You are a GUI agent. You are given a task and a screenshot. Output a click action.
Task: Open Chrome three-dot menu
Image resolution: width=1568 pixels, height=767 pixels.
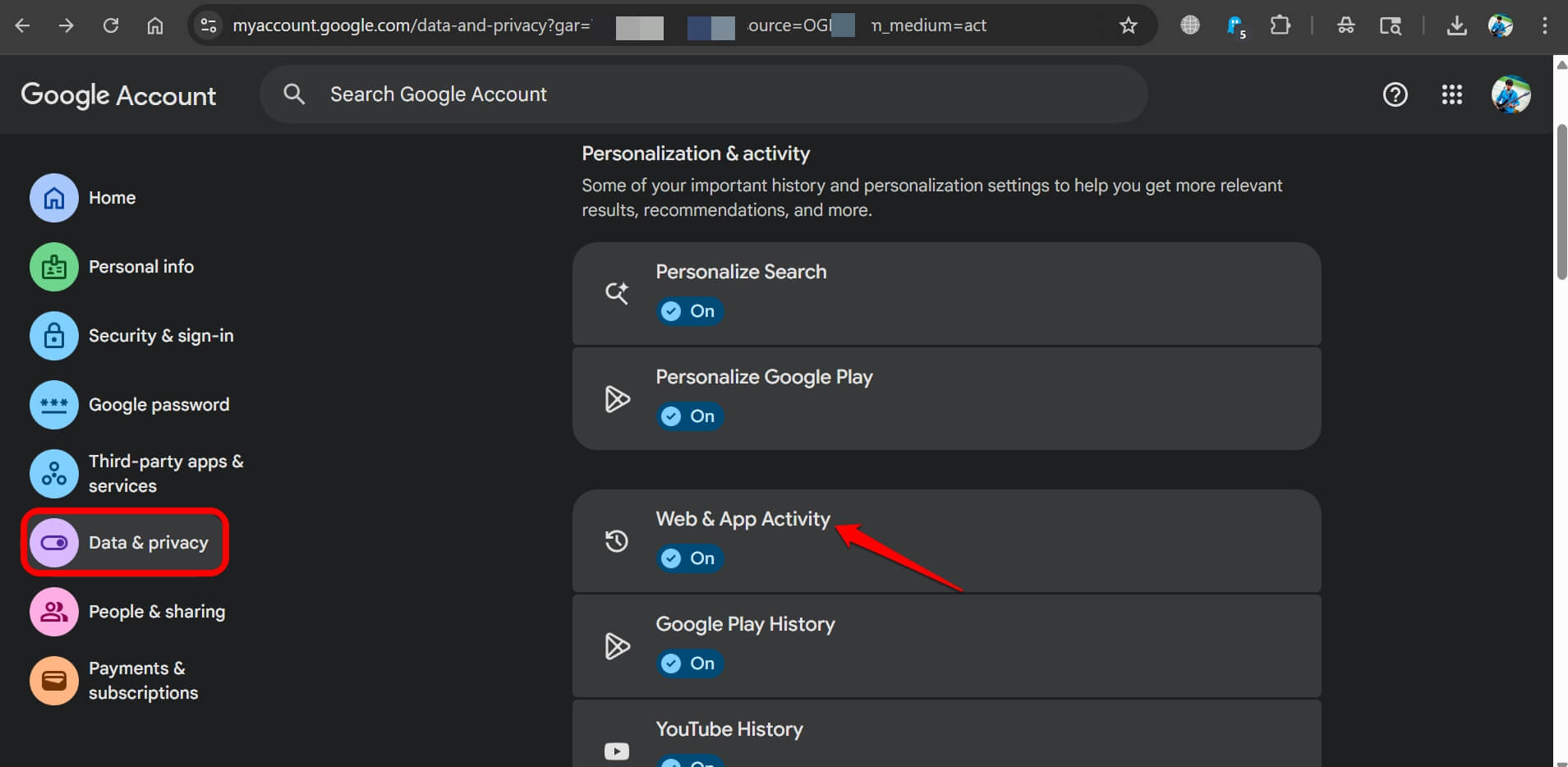point(1544,25)
